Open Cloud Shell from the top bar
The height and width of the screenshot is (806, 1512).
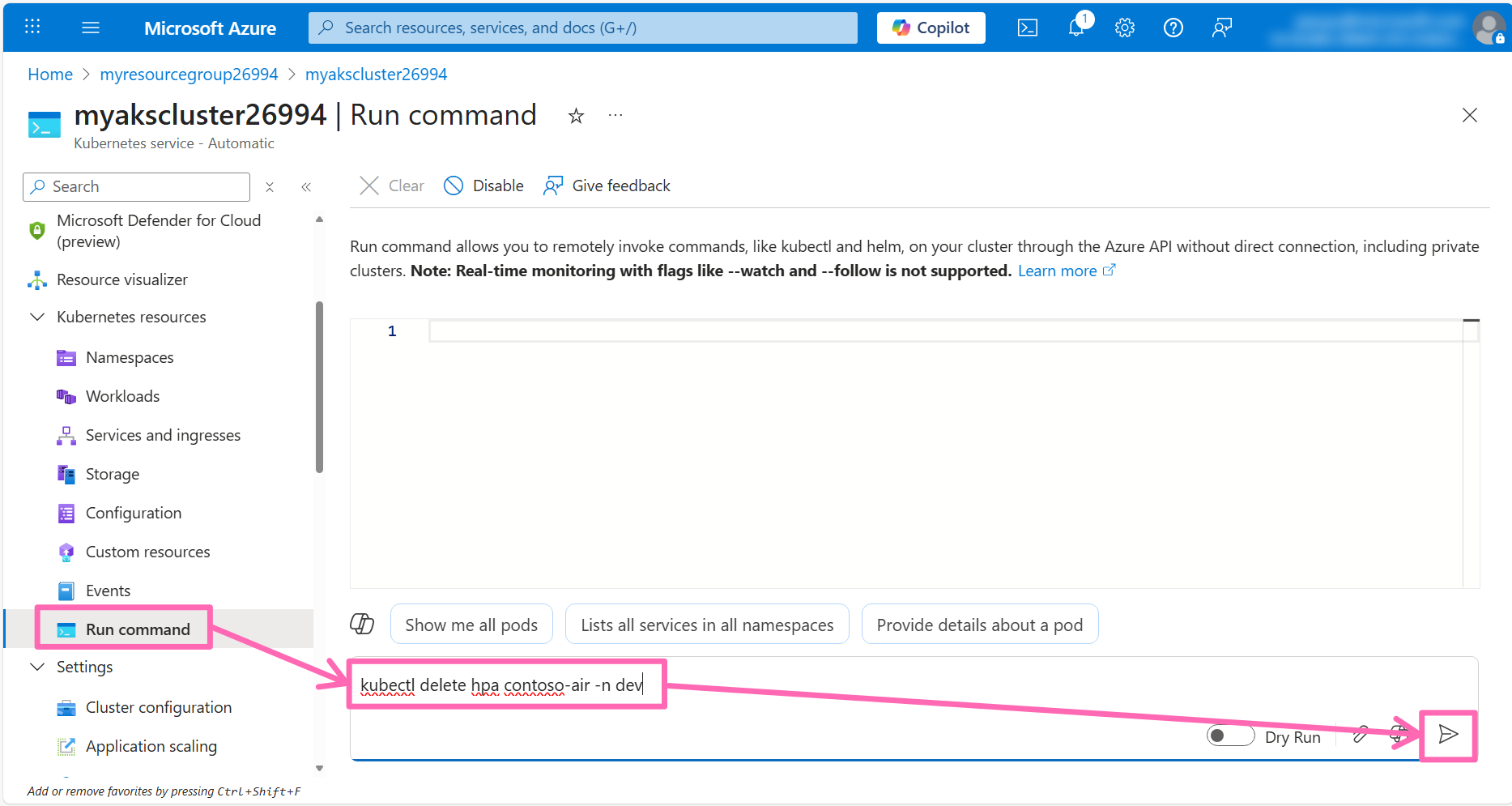click(x=1028, y=28)
